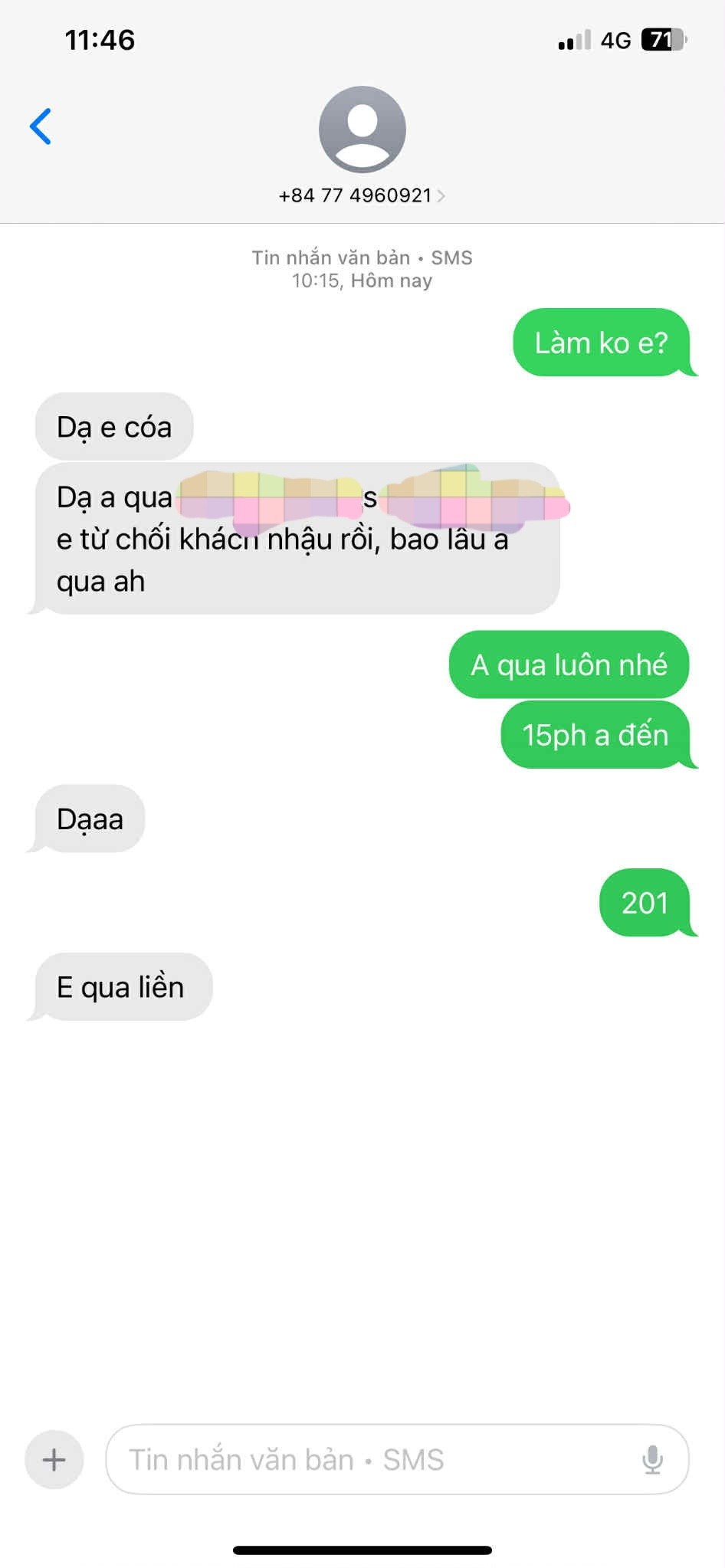Expand contact details chevron beside phone number
Viewport: 725px width, 1568px height.
[441, 196]
